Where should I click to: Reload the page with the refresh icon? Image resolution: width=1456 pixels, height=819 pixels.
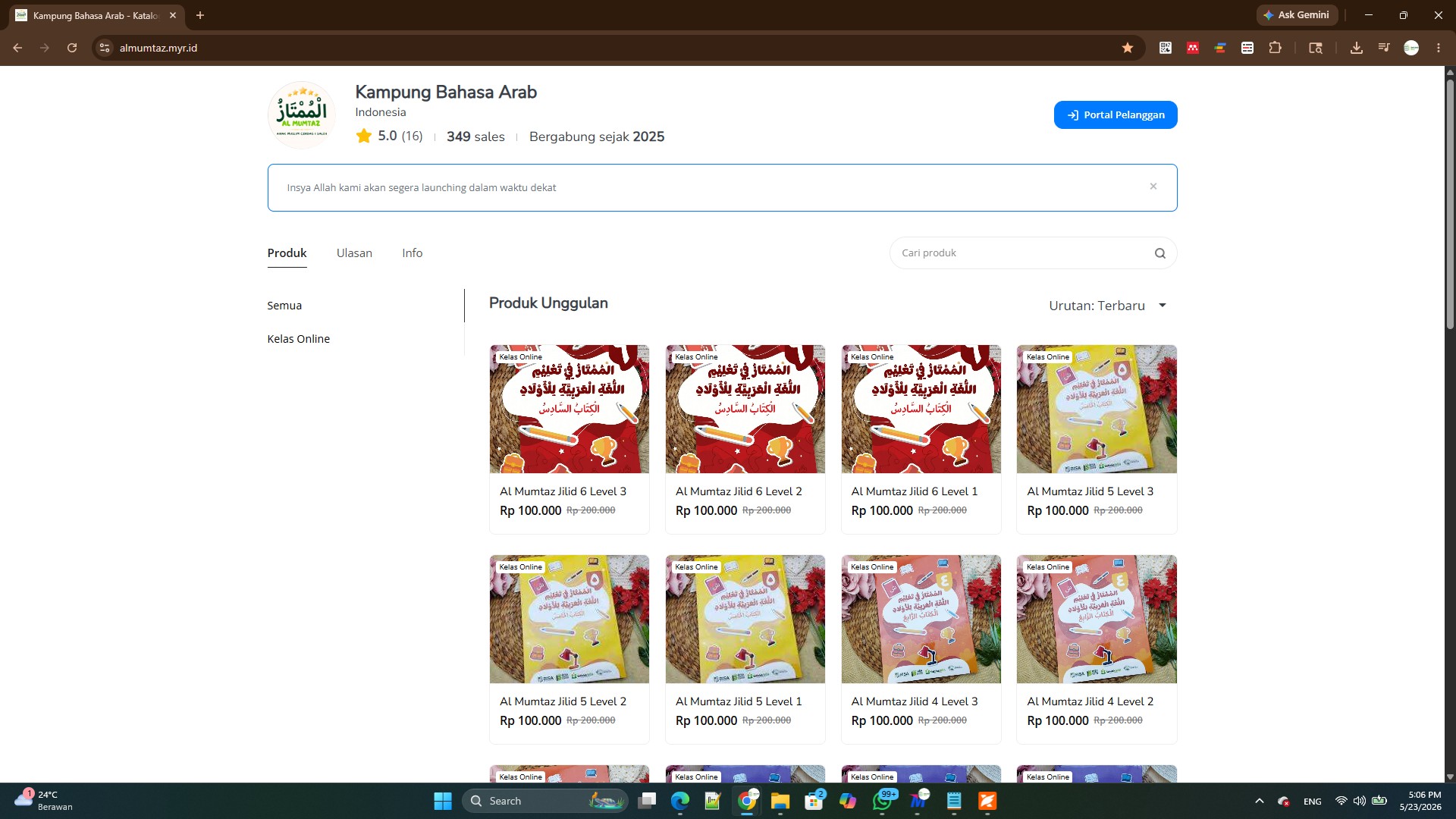point(72,48)
